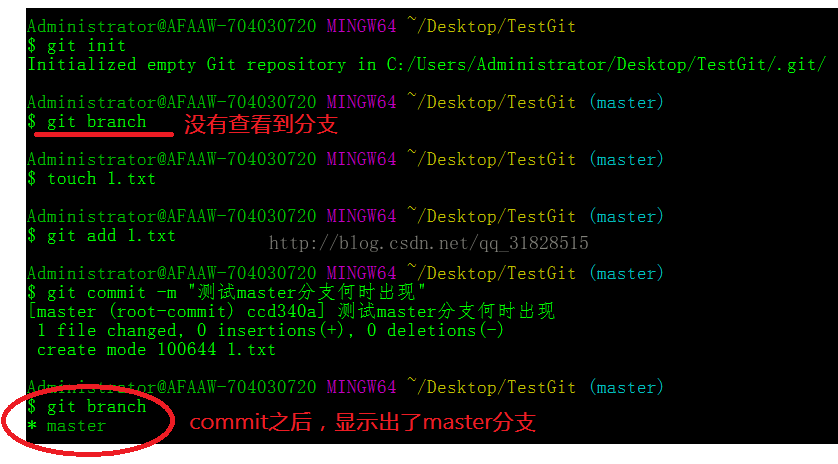Click the 'git init' command line
Viewport: 838px width, 464px height.
coord(77,46)
